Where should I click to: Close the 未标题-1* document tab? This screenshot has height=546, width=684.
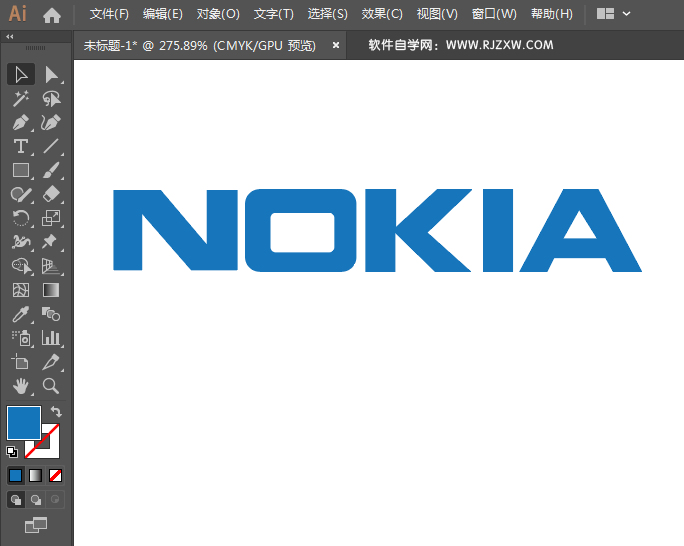tap(336, 45)
